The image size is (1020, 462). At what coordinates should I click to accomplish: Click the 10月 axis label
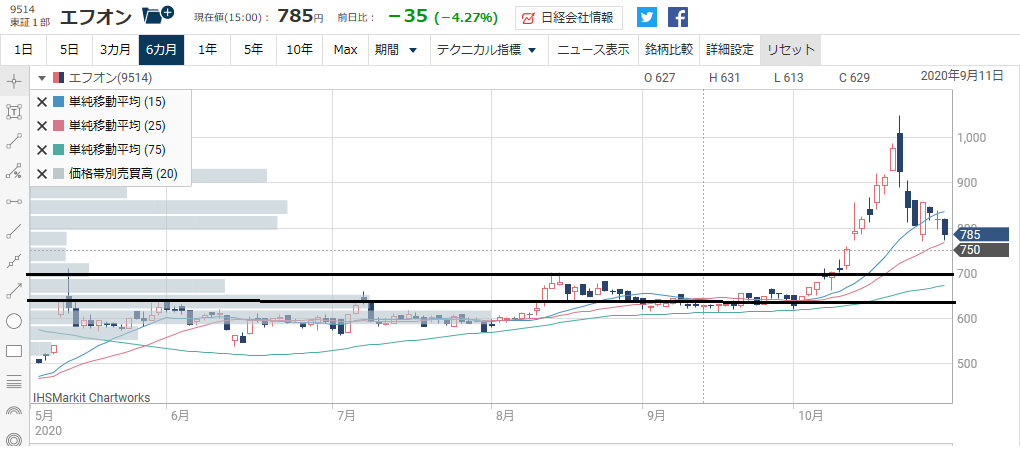coord(809,414)
